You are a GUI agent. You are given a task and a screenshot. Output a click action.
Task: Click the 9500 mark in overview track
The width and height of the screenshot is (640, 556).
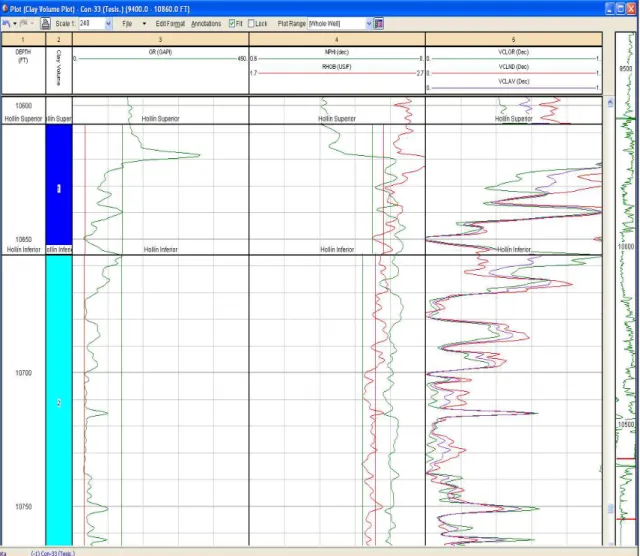point(626,69)
